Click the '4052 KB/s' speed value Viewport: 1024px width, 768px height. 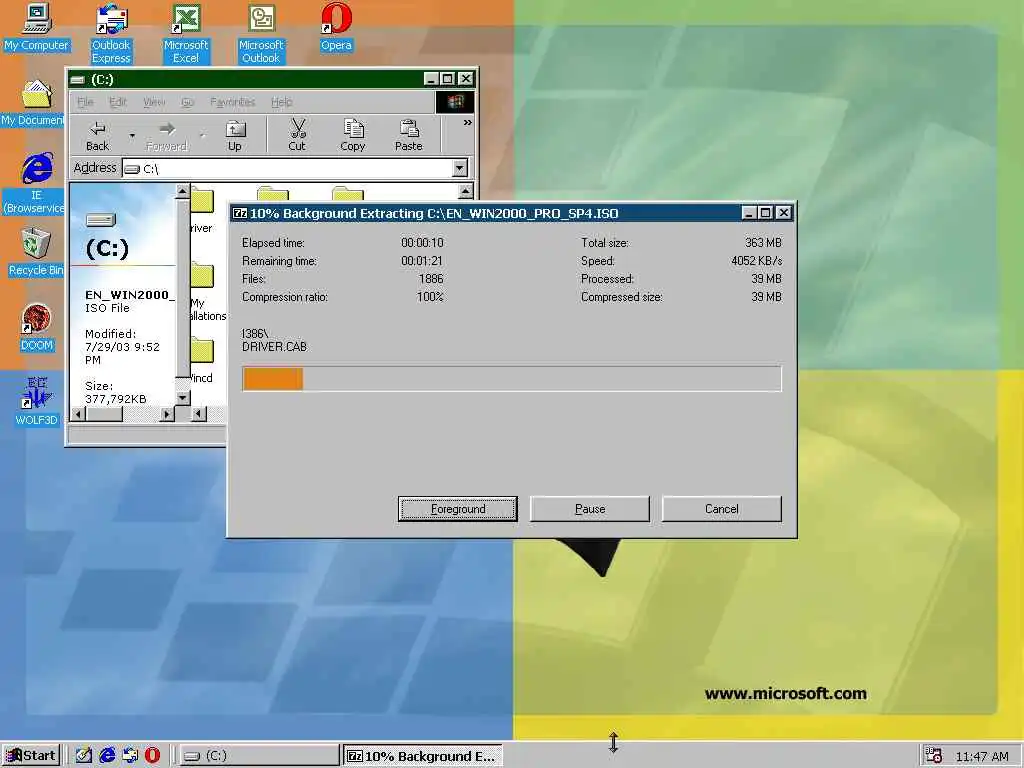(756, 261)
